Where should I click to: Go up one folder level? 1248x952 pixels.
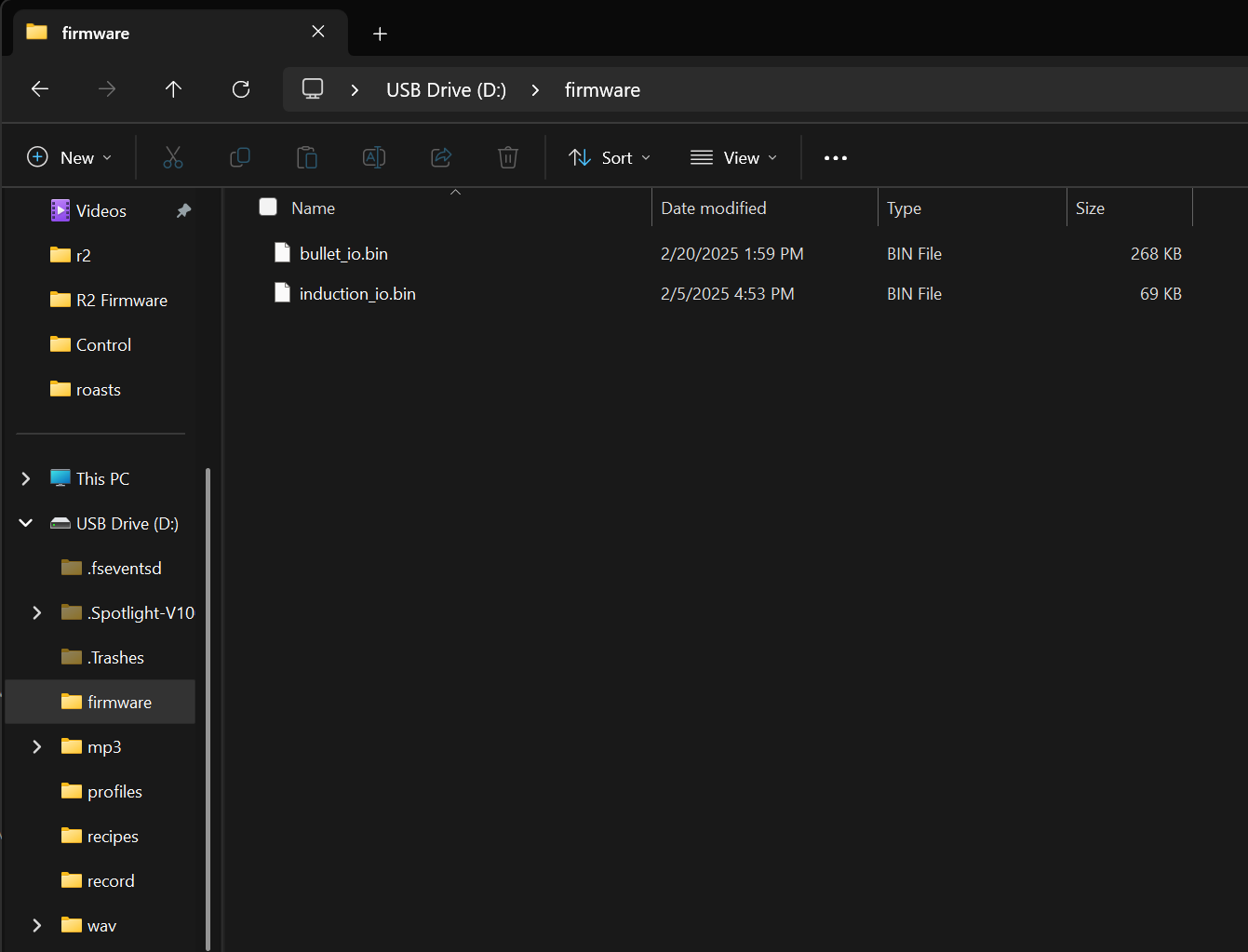[173, 89]
